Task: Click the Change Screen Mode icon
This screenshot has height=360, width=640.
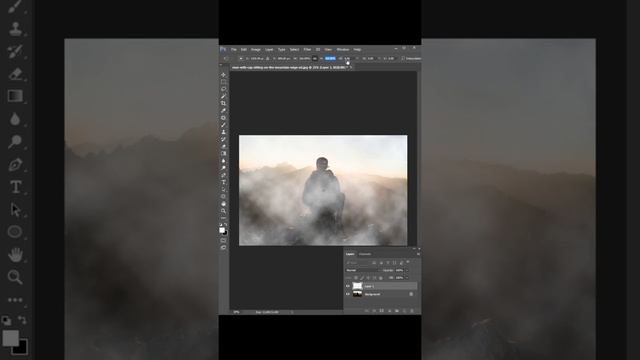Action: pyautogui.click(x=223, y=248)
